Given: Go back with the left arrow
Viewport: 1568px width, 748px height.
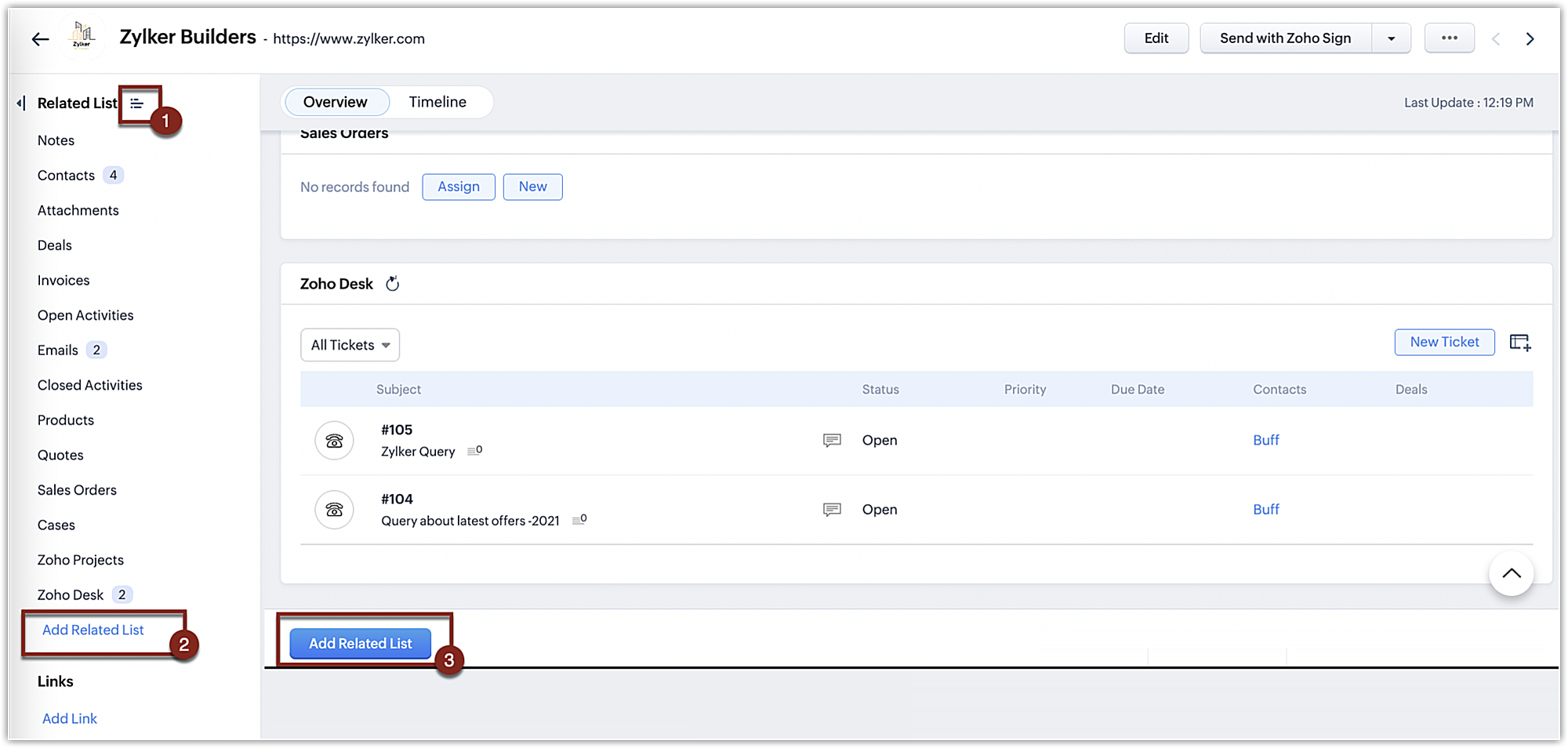Looking at the screenshot, I should click(40, 39).
